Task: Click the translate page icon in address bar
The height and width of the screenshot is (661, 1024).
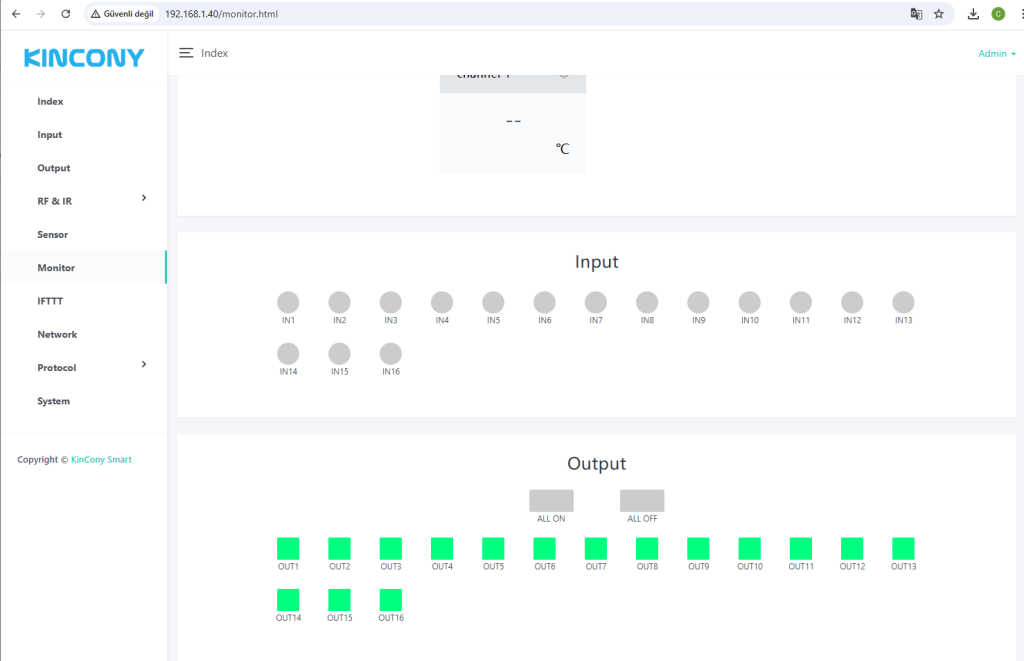Action: coord(915,14)
